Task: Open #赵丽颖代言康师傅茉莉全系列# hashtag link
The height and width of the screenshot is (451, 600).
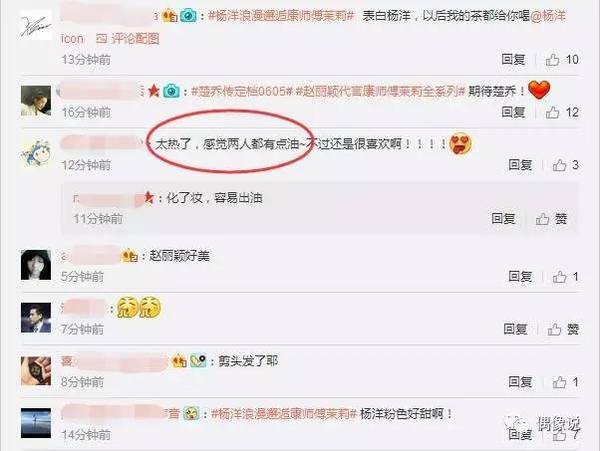Action: (x=380, y=91)
